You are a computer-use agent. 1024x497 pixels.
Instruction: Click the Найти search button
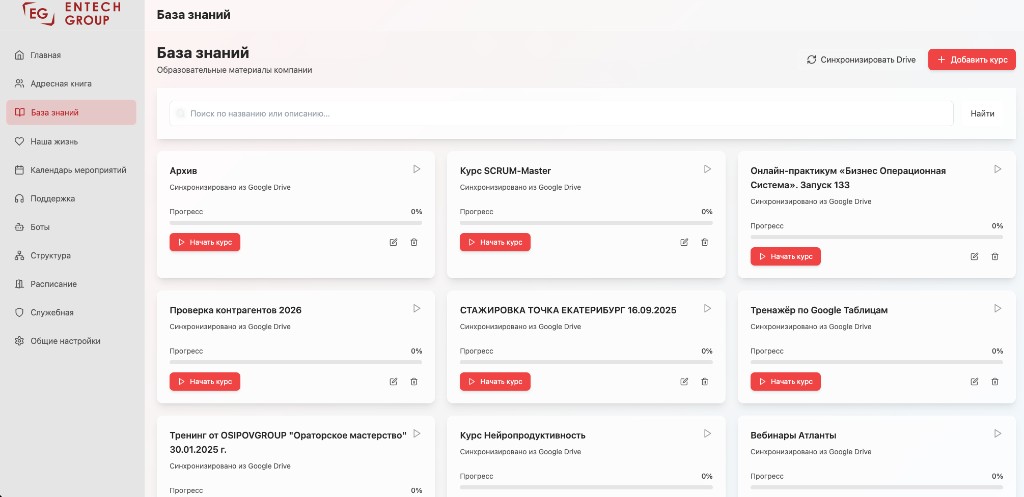982,114
